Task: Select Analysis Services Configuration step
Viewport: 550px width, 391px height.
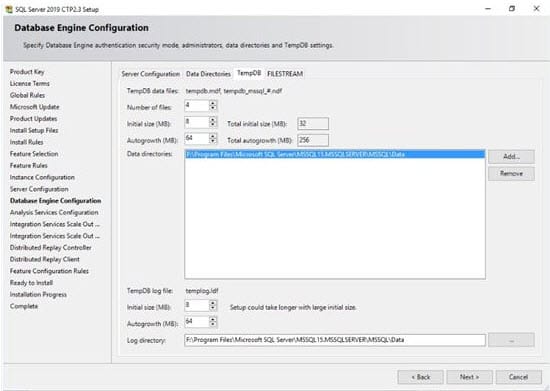Action: tap(54, 213)
